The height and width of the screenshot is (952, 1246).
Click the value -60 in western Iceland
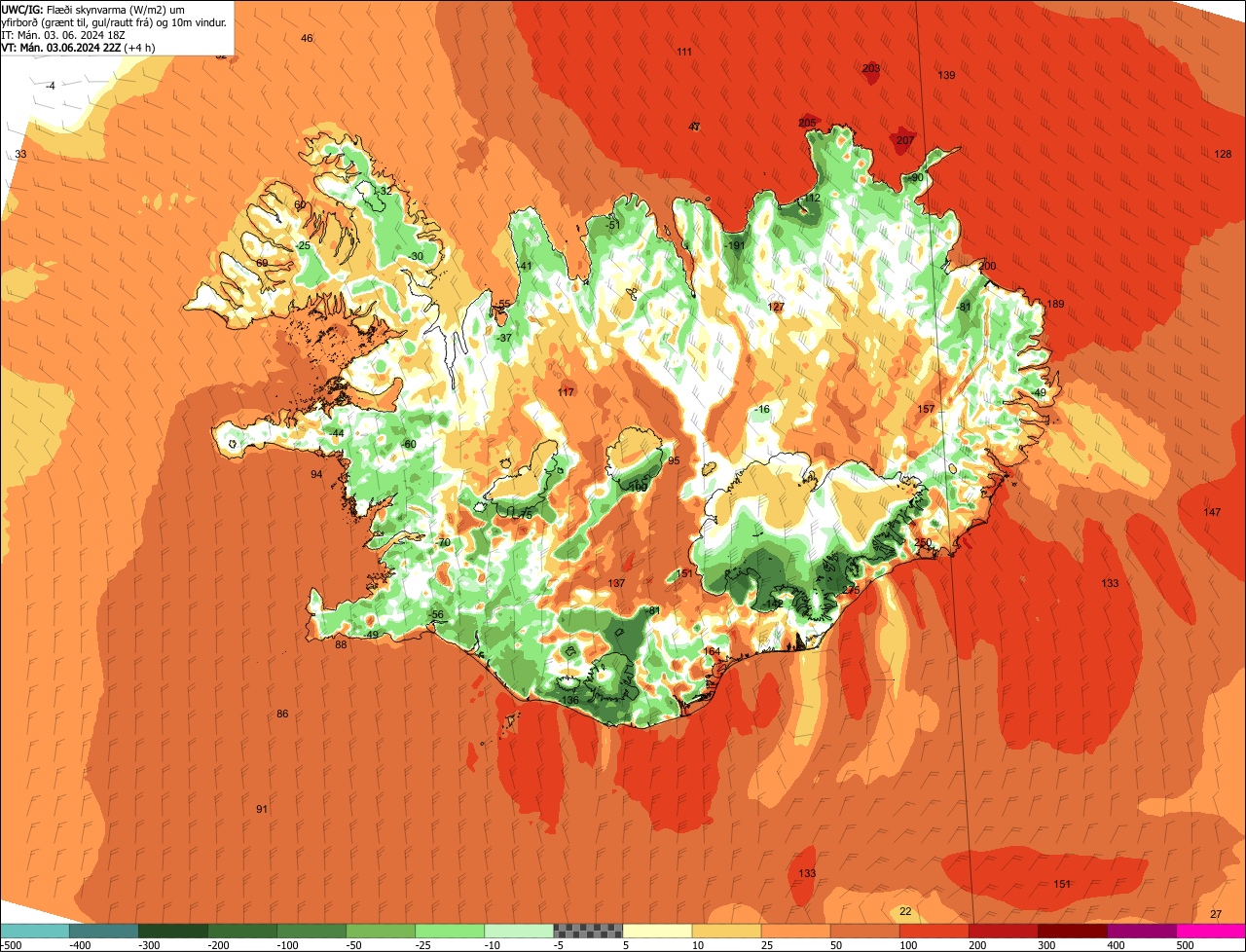click(x=408, y=444)
